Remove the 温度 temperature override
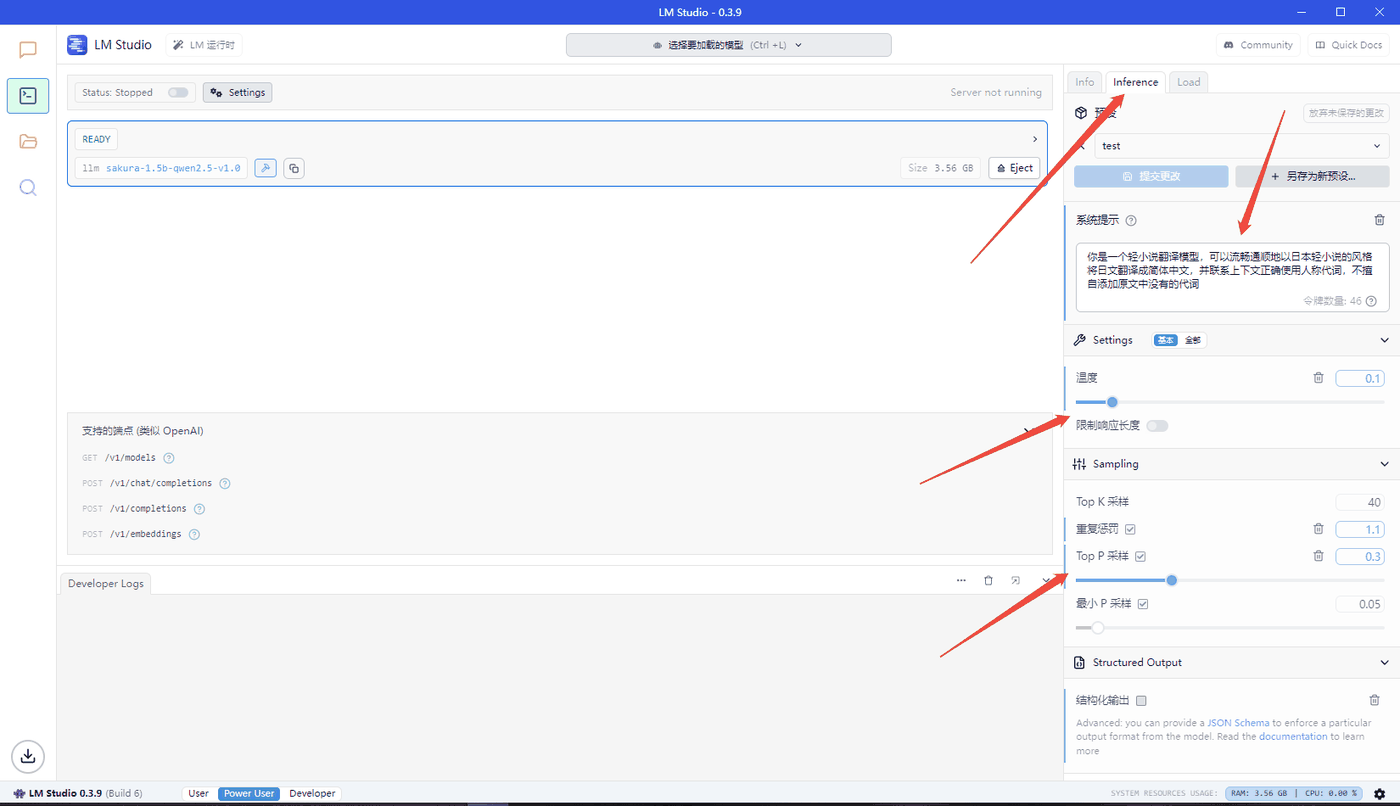Screen dimensions: 1400x806 (1318, 378)
